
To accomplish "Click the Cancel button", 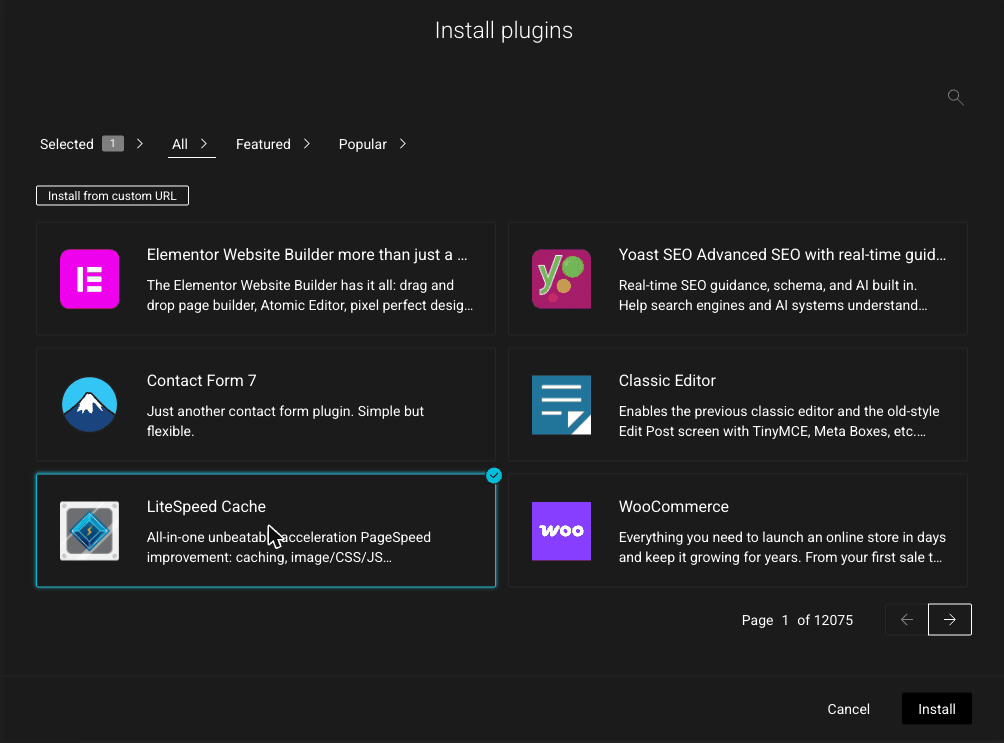I will click(x=848, y=709).
